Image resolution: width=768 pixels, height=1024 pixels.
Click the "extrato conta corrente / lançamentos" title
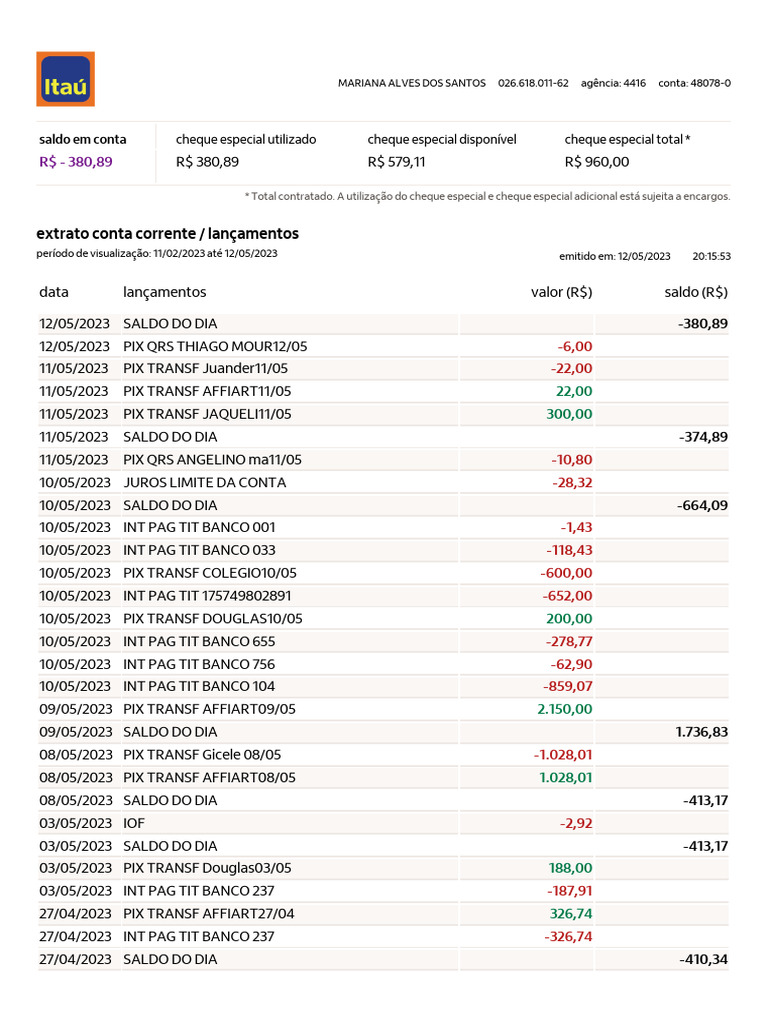(167, 234)
